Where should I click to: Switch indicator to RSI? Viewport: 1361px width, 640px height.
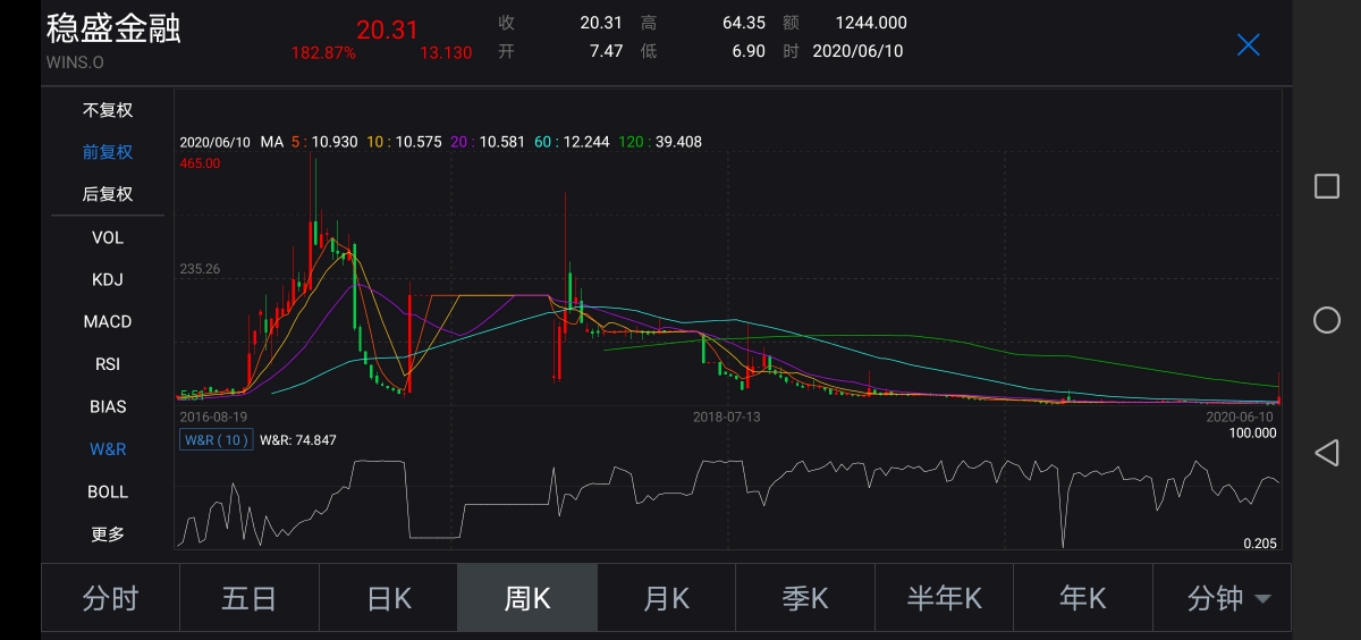point(107,364)
